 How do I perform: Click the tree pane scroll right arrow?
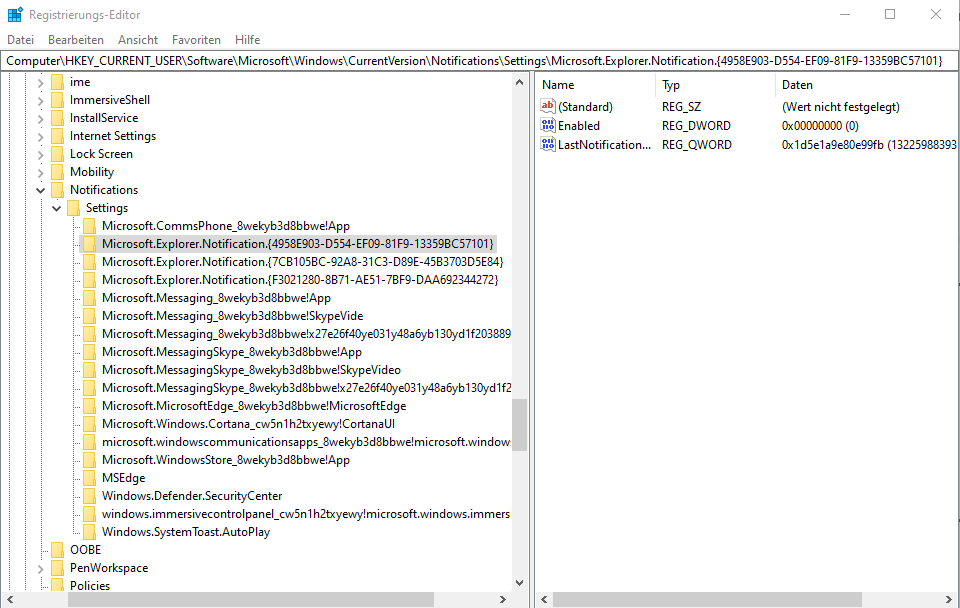[x=503, y=599]
